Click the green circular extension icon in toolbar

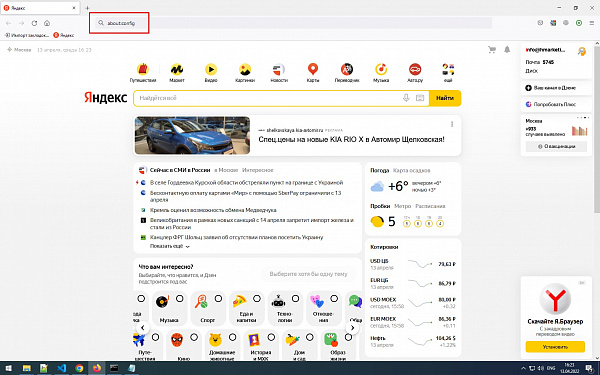point(579,23)
